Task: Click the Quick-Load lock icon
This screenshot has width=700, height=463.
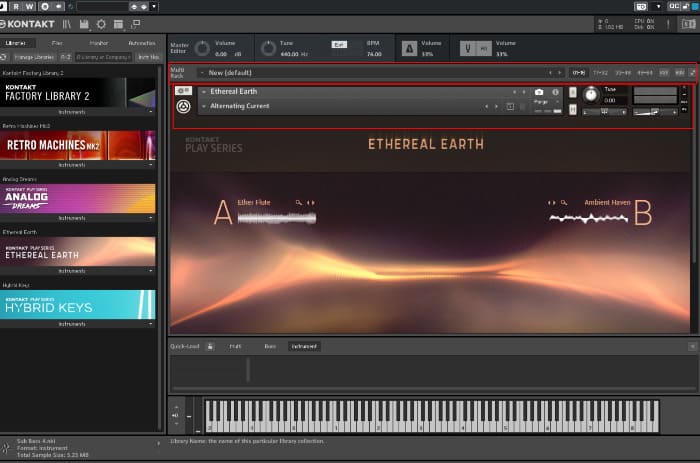Action: click(x=210, y=346)
